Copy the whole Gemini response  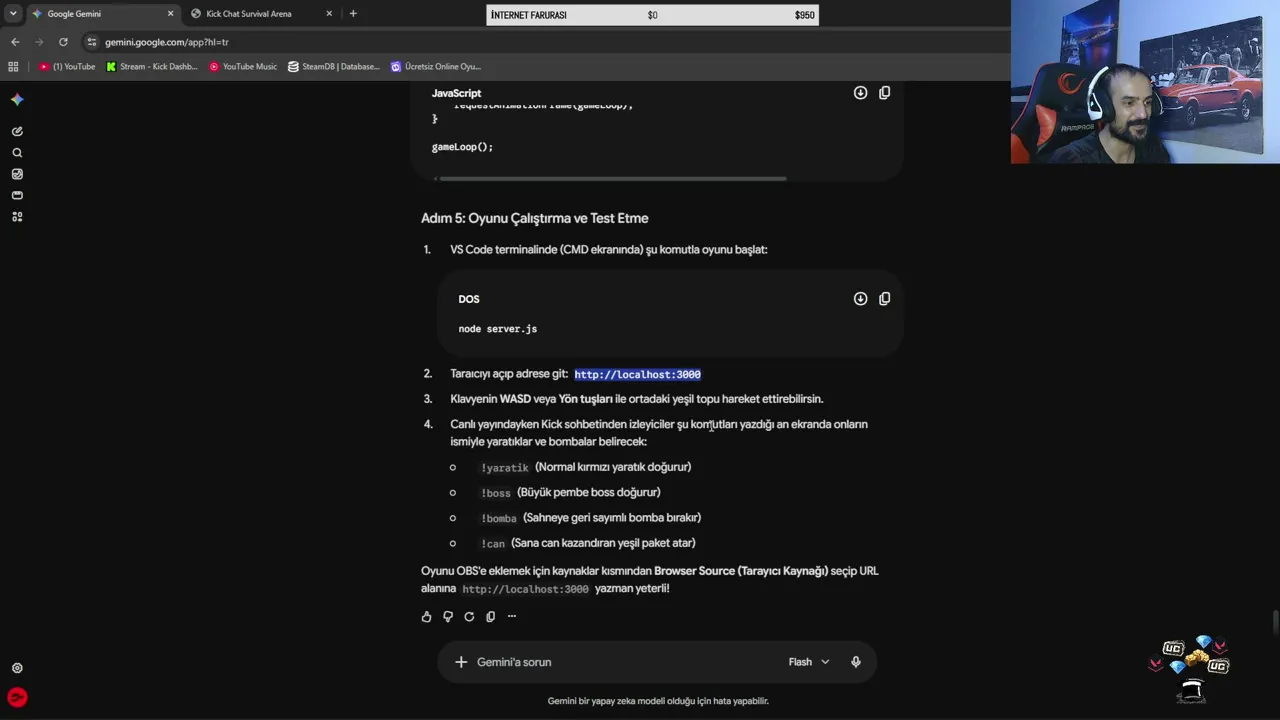pyautogui.click(x=490, y=617)
